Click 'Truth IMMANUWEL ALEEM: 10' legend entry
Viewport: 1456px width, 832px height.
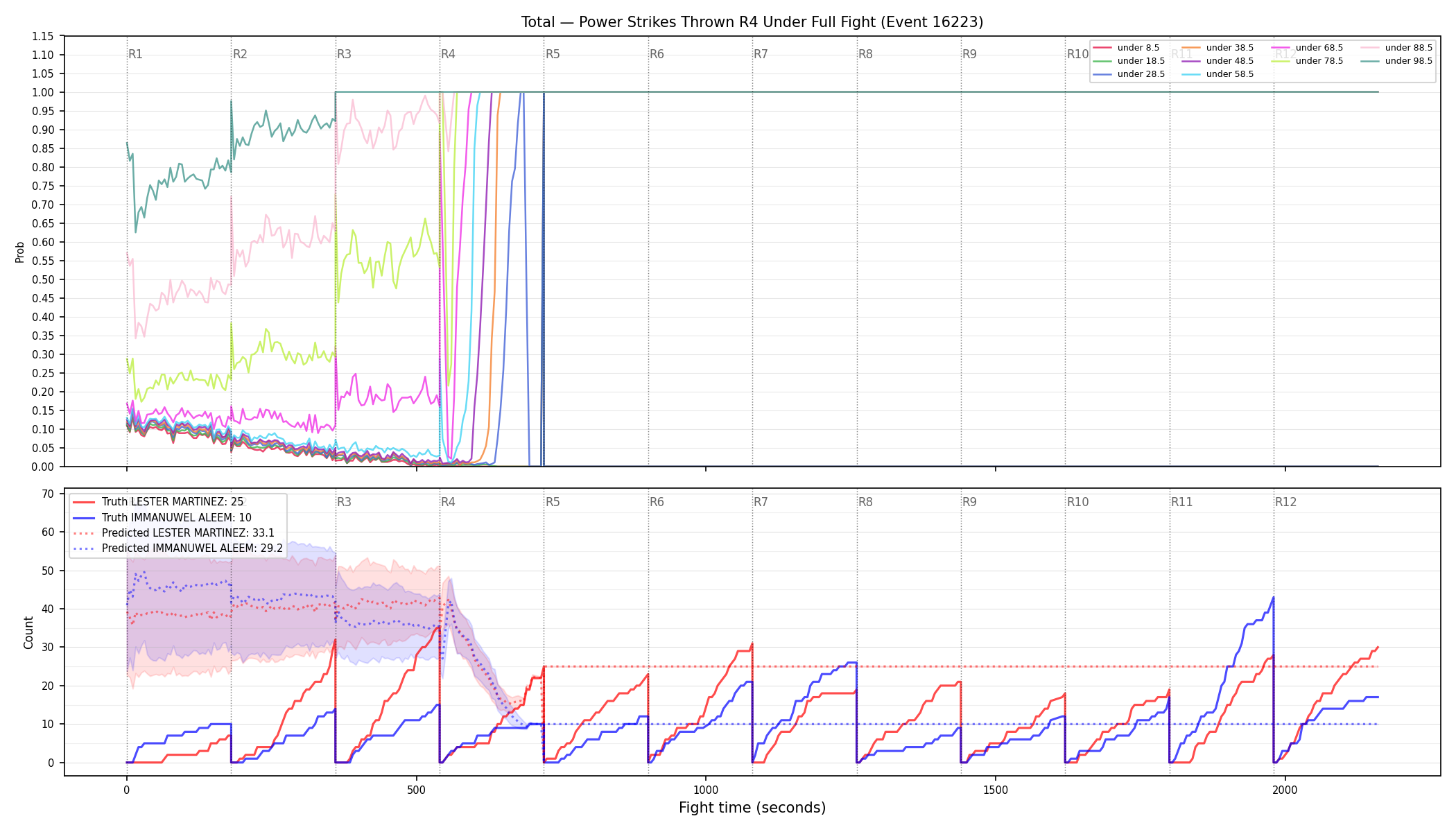(x=177, y=518)
